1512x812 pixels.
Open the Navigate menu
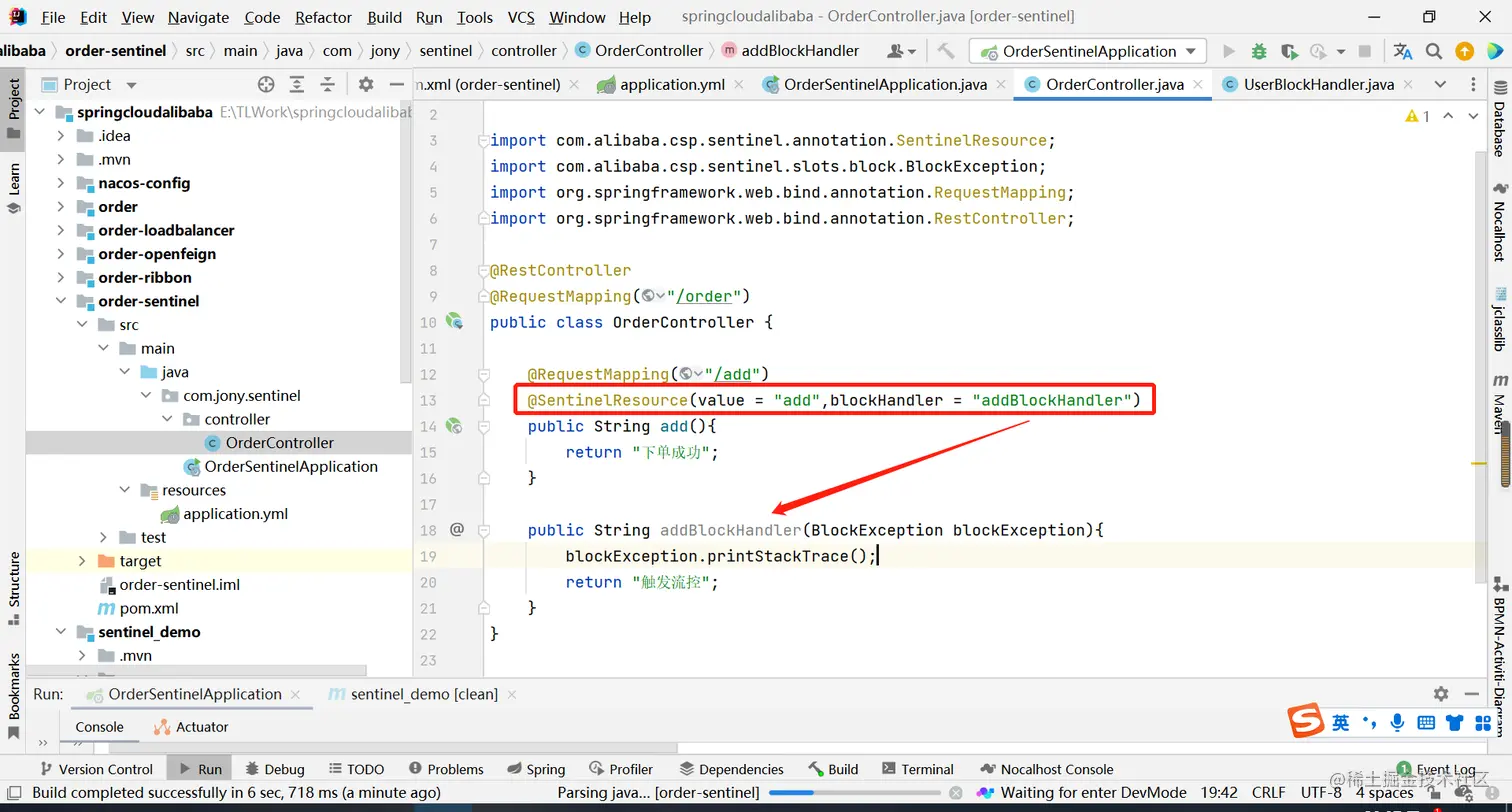(x=198, y=17)
